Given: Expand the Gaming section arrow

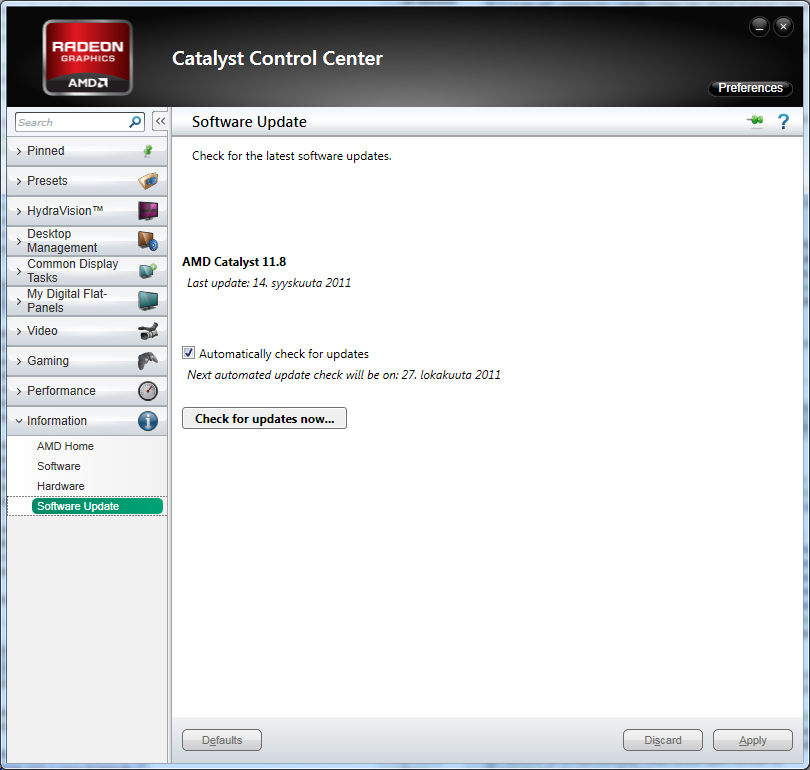Looking at the screenshot, I should (19, 361).
